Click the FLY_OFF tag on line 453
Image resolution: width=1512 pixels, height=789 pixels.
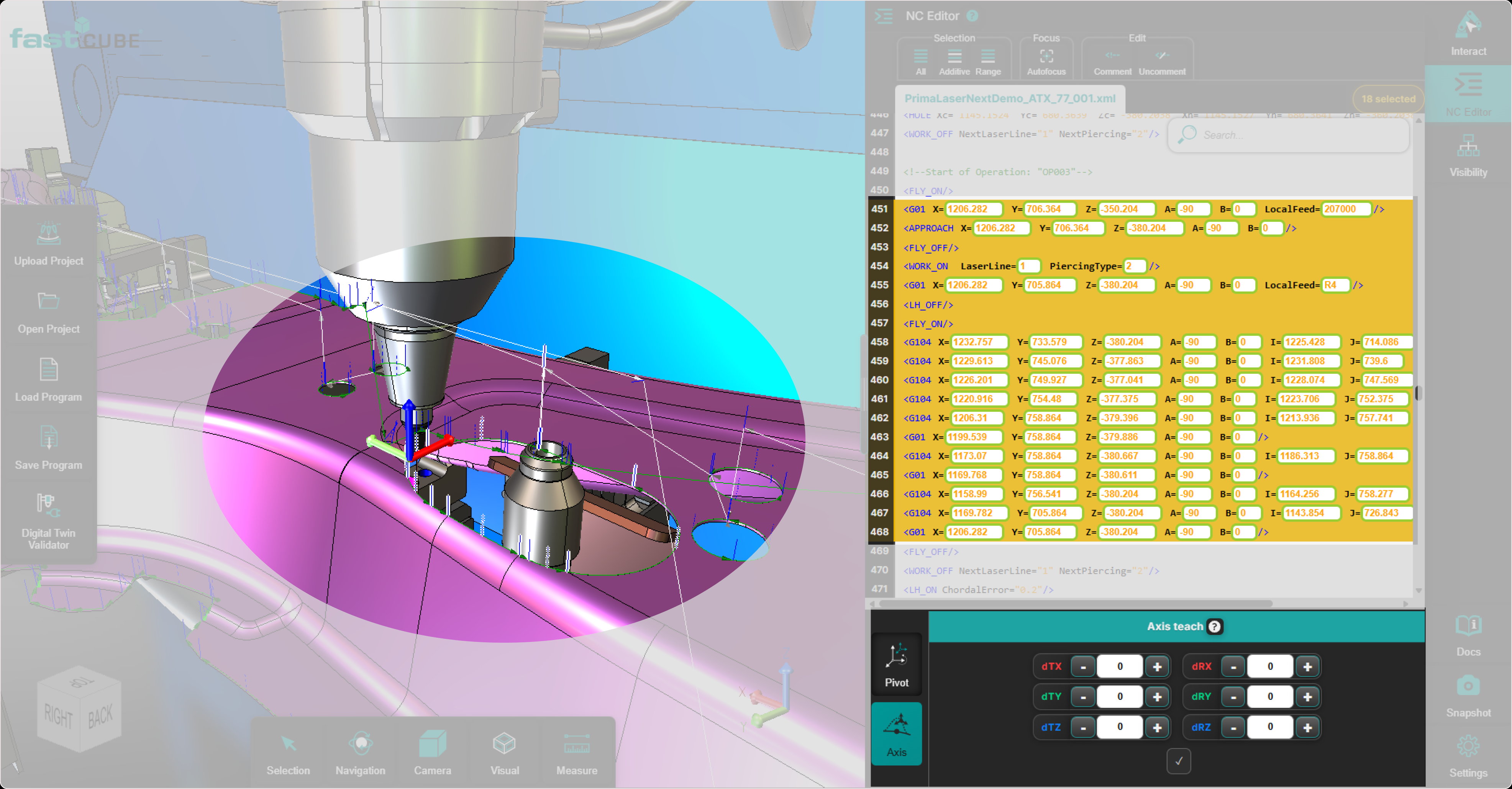(931, 247)
